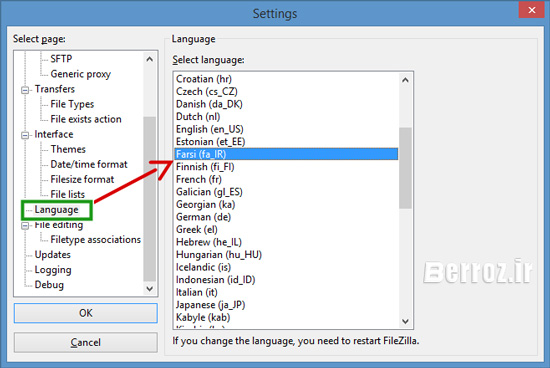
Task: Select Japanese (ja_JP) language
Action: coord(286,305)
